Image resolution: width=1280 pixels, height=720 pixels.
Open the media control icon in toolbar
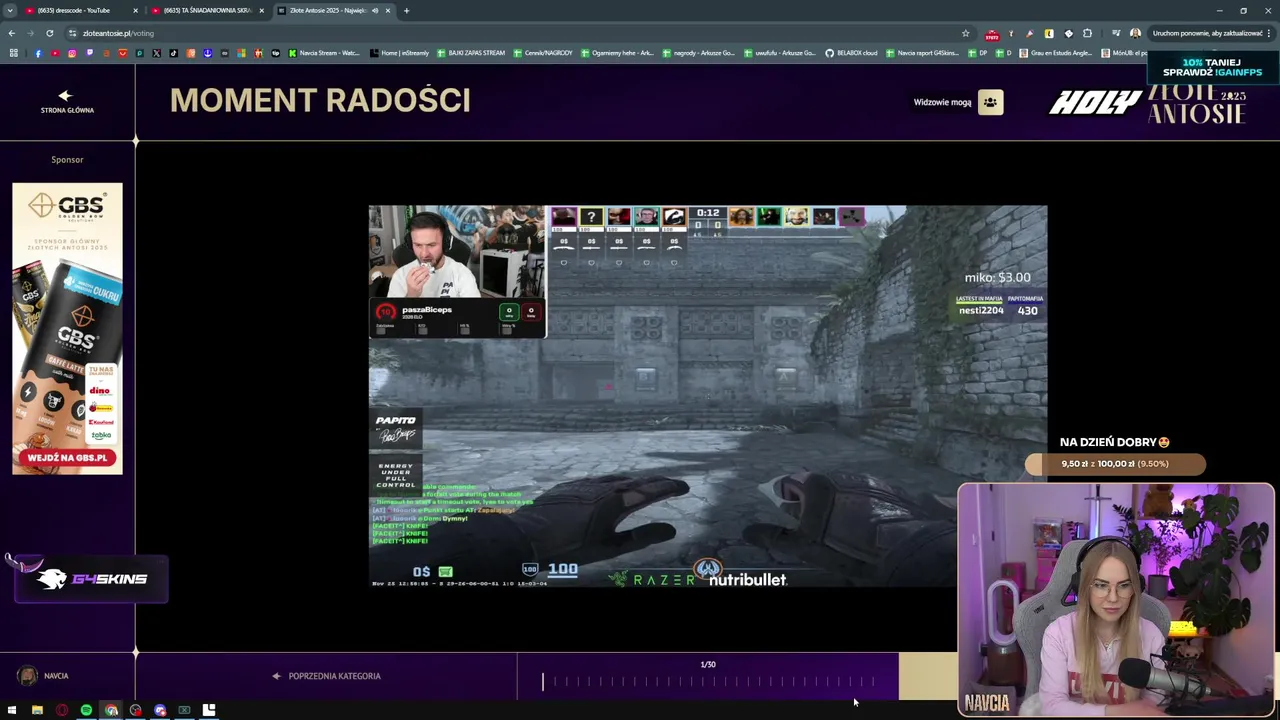coord(1116,33)
